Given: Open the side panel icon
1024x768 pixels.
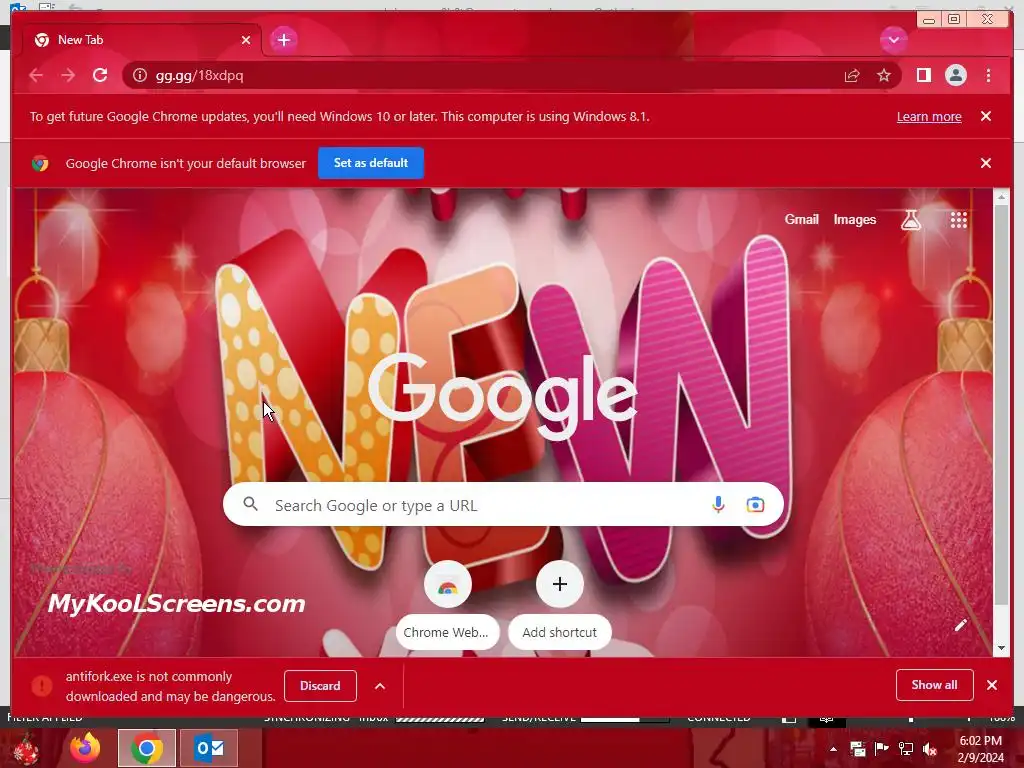Looking at the screenshot, I should [923, 75].
